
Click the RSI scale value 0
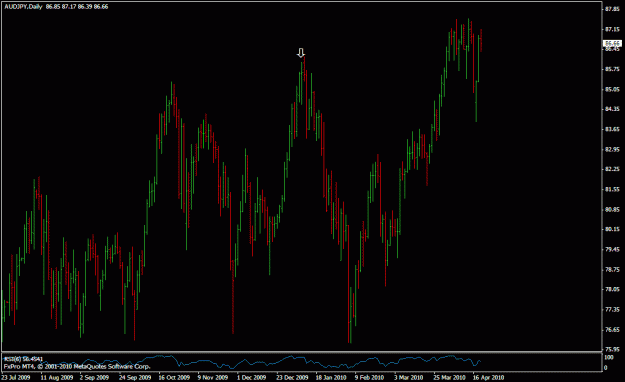tap(605, 368)
